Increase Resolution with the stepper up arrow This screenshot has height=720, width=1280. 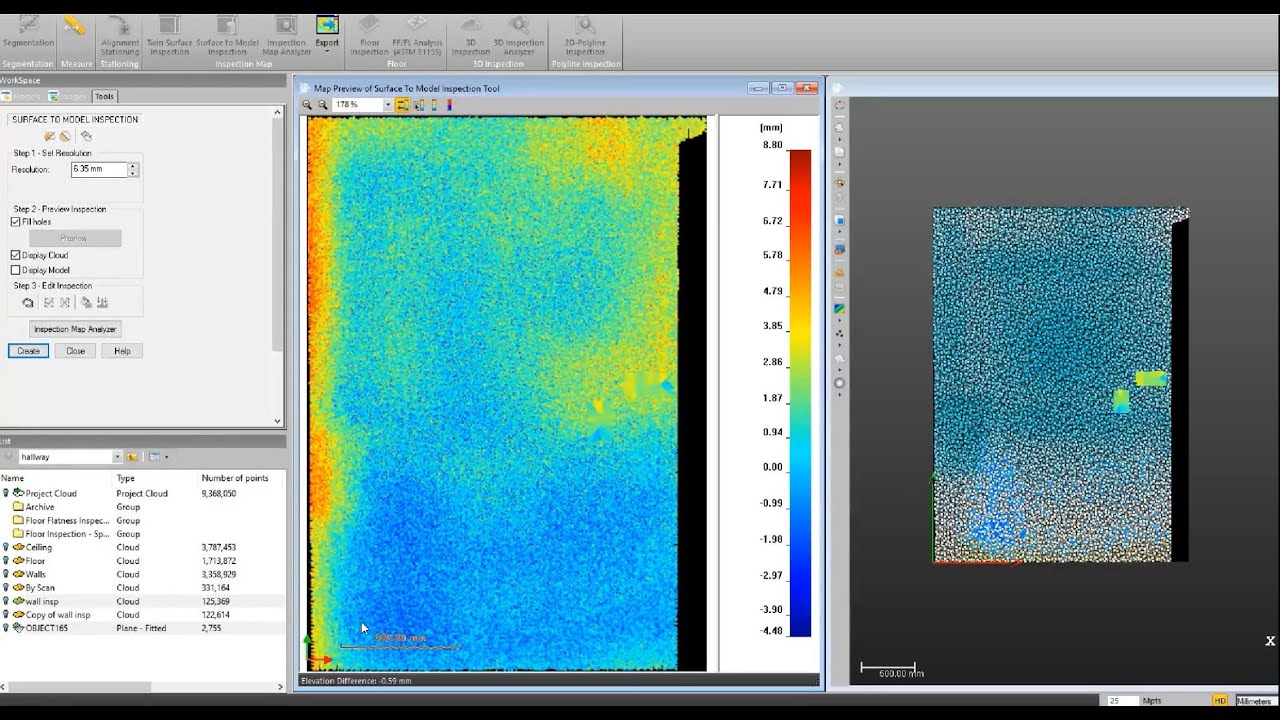click(x=132, y=166)
